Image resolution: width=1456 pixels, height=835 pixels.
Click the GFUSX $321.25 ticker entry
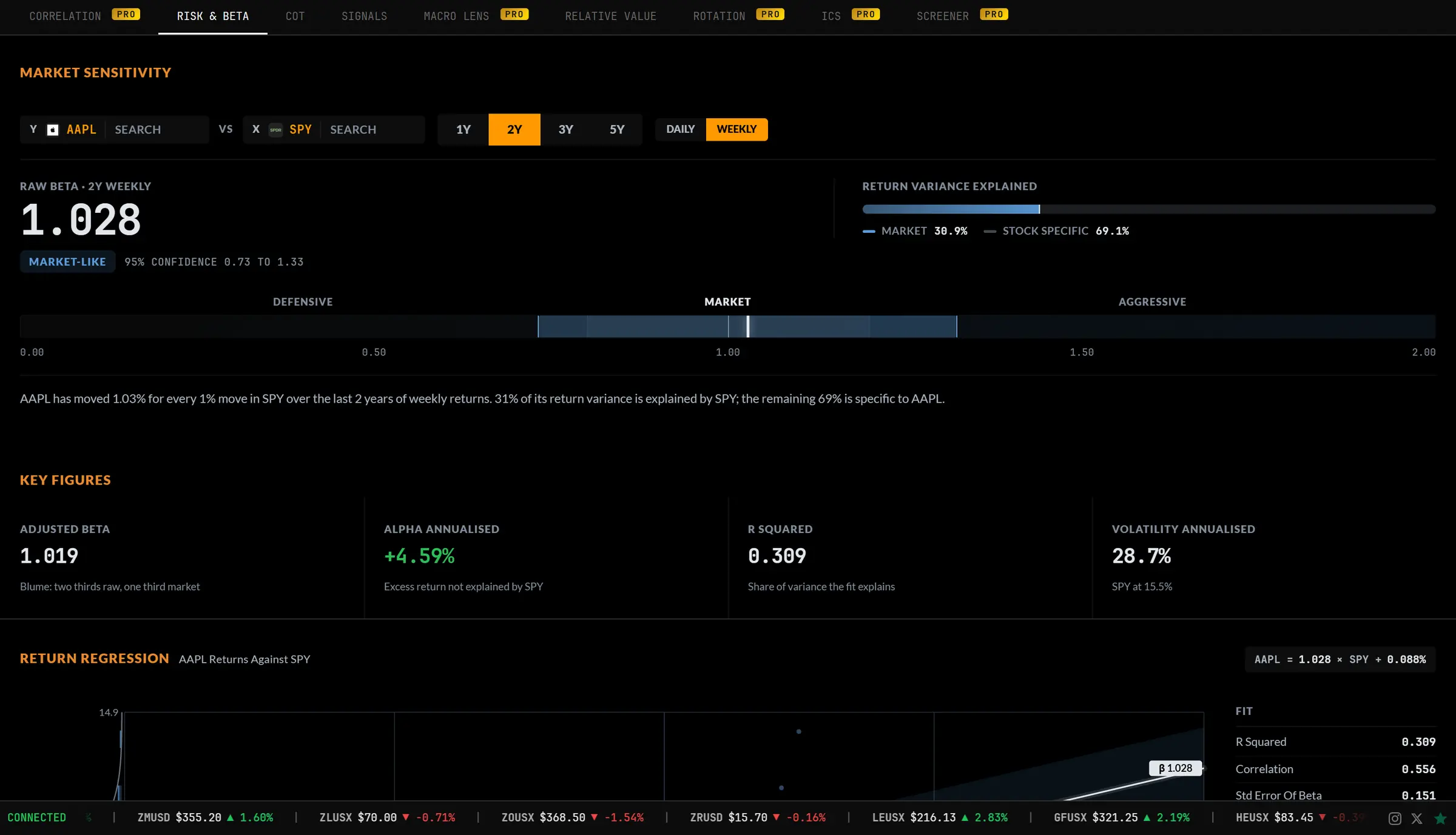click(x=1122, y=818)
